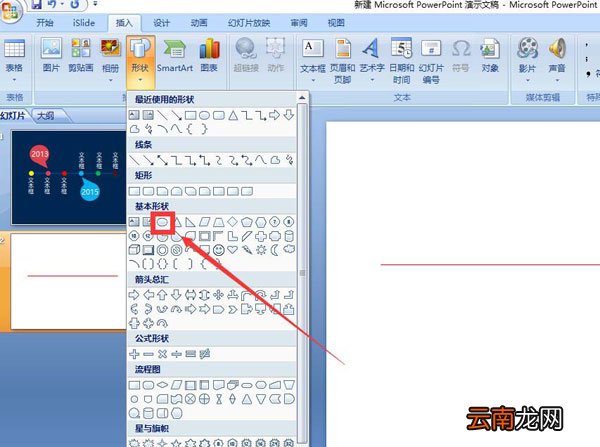
Task: Click the 超链接 hyperlink icon
Action: 246,55
